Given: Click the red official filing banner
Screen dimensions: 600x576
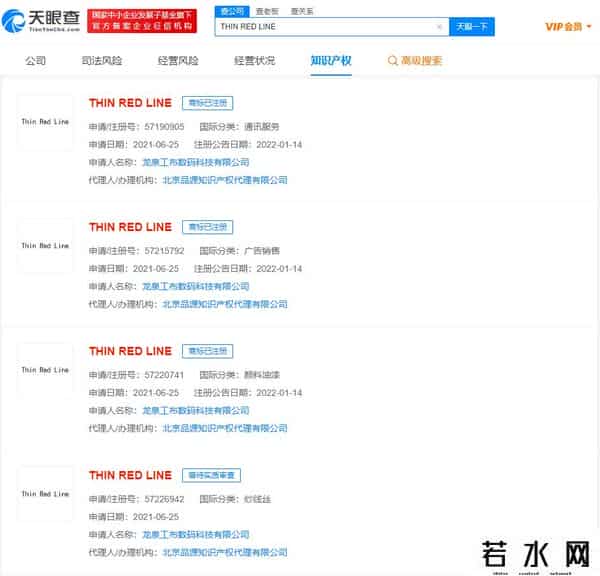Looking at the screenshot, I should coord(142,21).
